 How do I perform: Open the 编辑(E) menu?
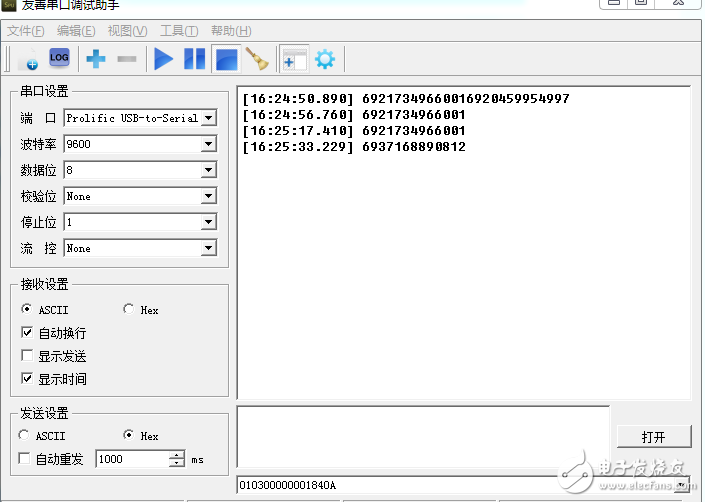[76, 31]
